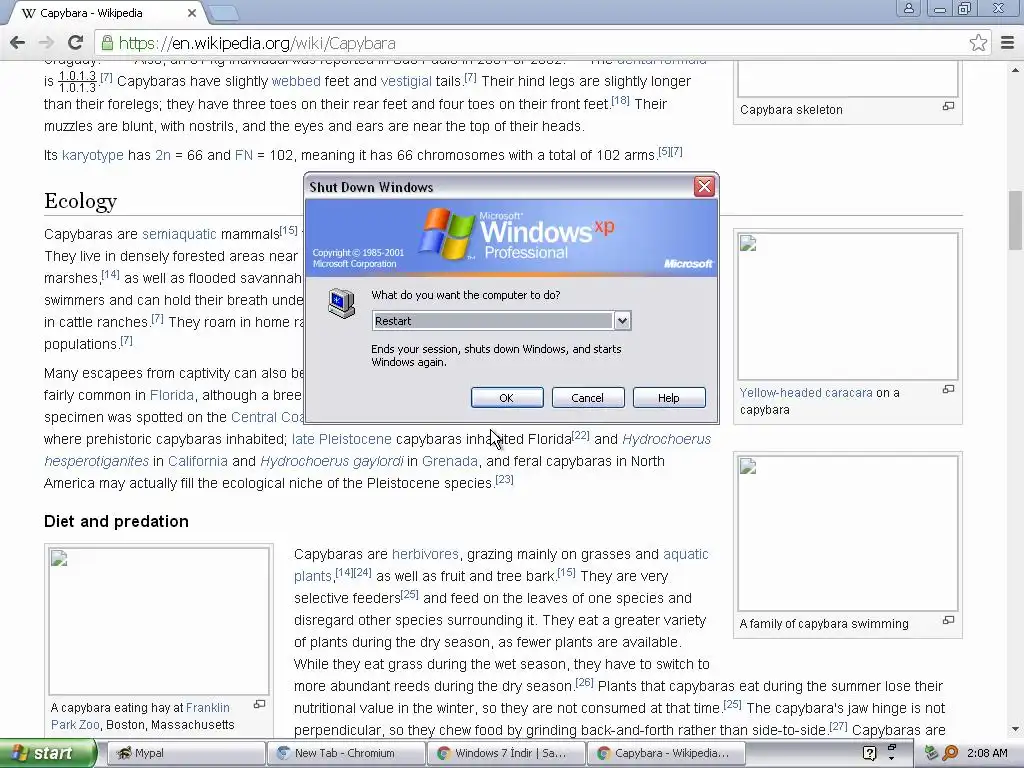Screen dimensions: 1024x768
Task: Open the late Pleistocene link
Action: coord(342,440)
